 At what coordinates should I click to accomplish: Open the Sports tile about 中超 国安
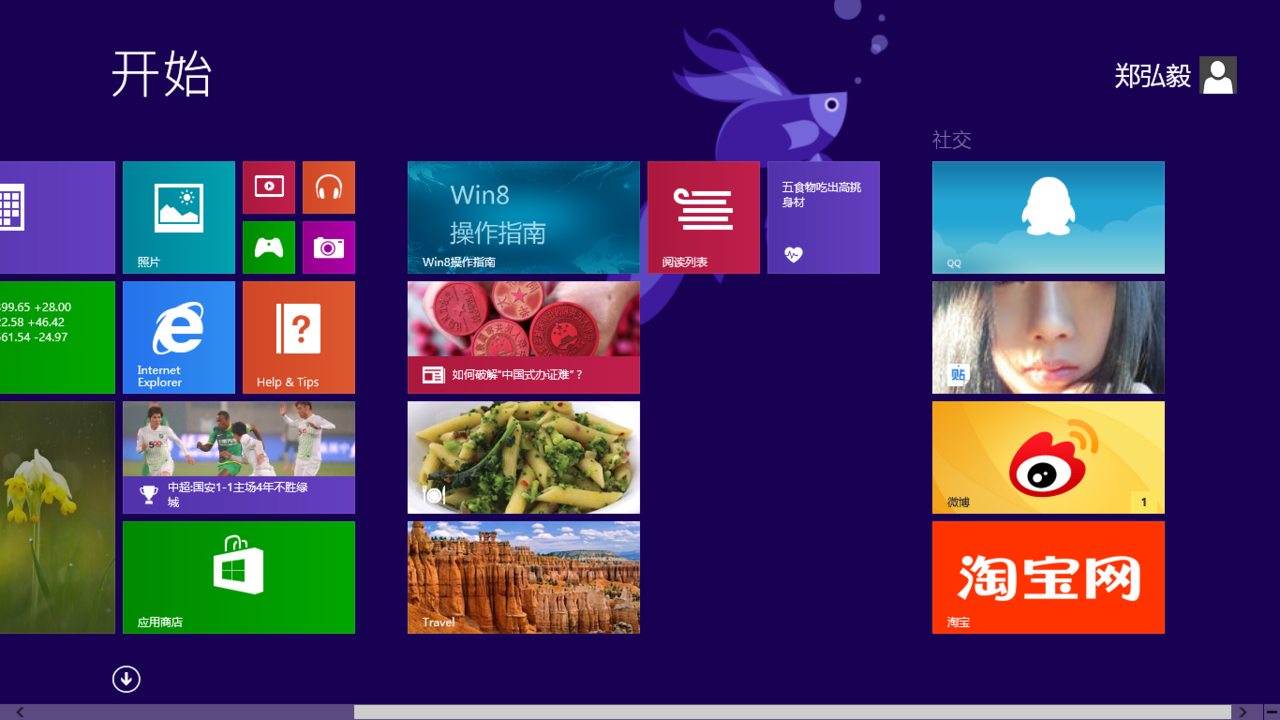click(239, 457)
